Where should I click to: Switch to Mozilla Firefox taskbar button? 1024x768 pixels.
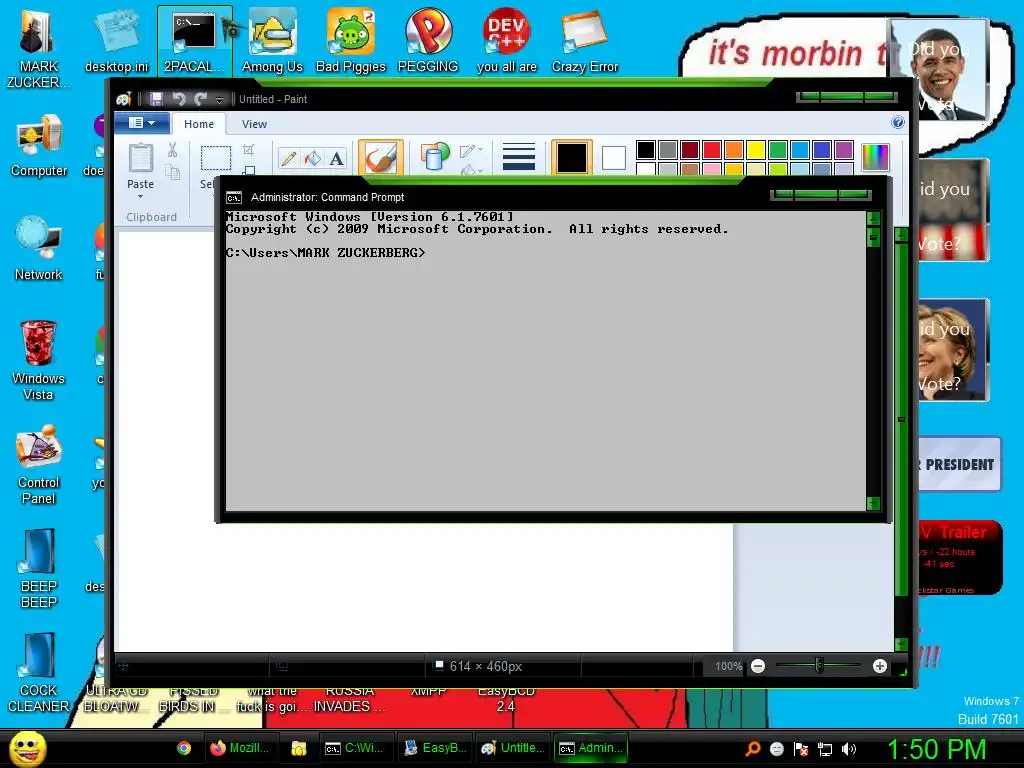(242, 748)
